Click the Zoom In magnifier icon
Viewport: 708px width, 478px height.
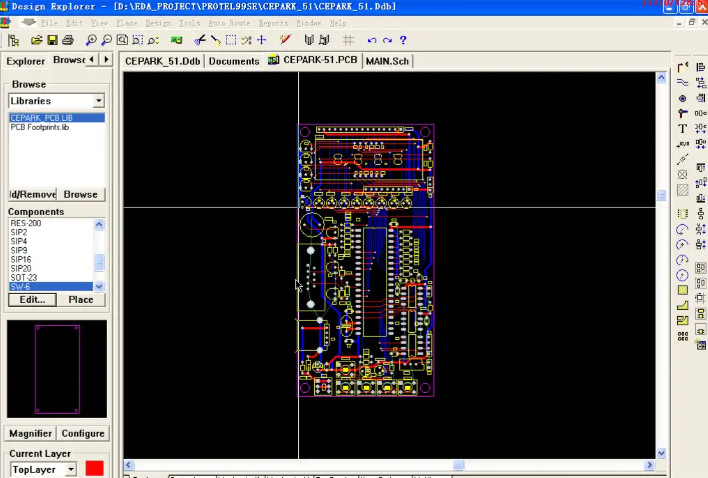[x=91, y=40]
